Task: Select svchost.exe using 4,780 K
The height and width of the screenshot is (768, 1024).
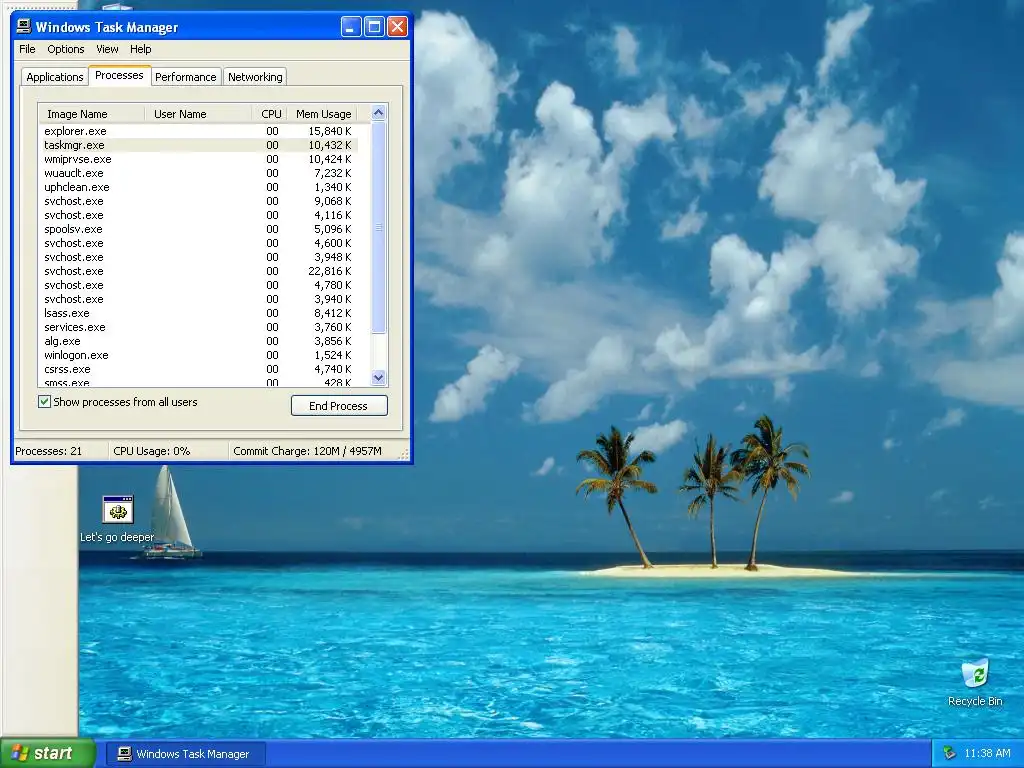Action: (199, 285)
